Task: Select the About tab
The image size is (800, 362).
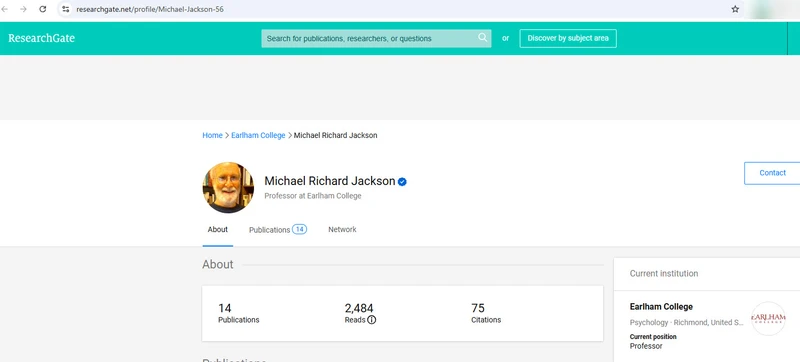Action: 217,229
